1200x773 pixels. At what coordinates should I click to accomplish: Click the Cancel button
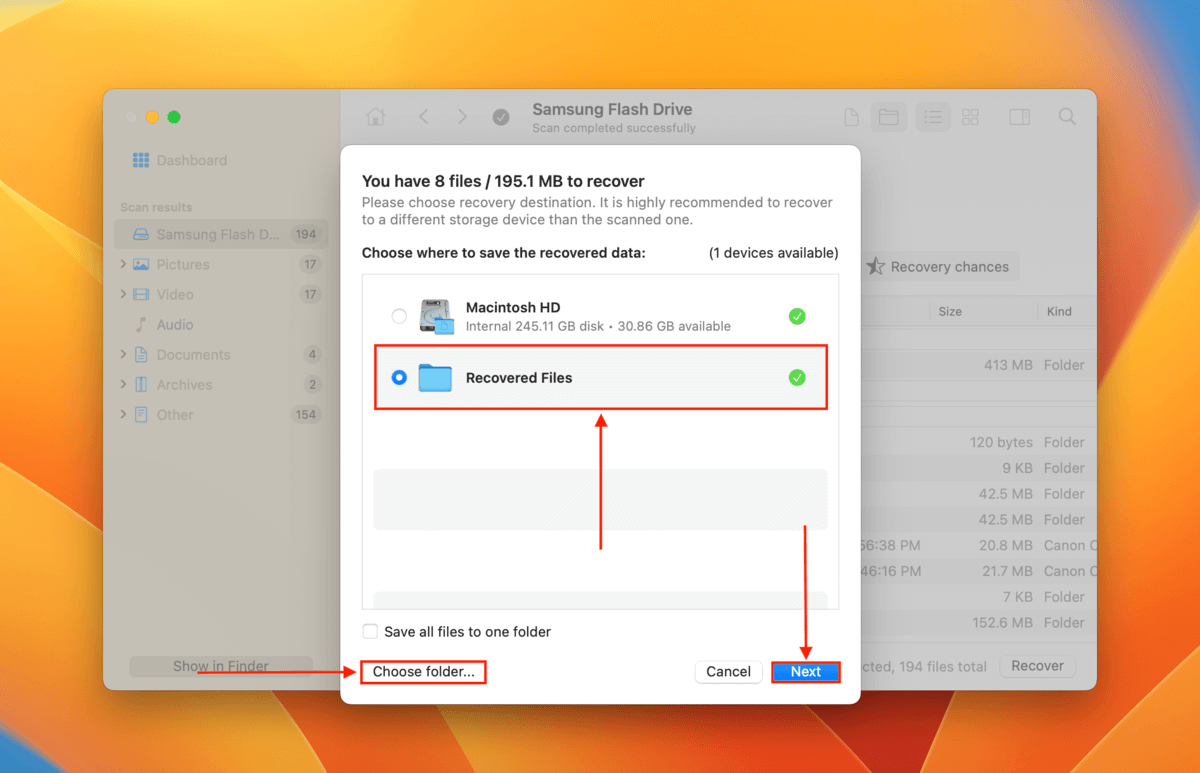tap(728, 672)
